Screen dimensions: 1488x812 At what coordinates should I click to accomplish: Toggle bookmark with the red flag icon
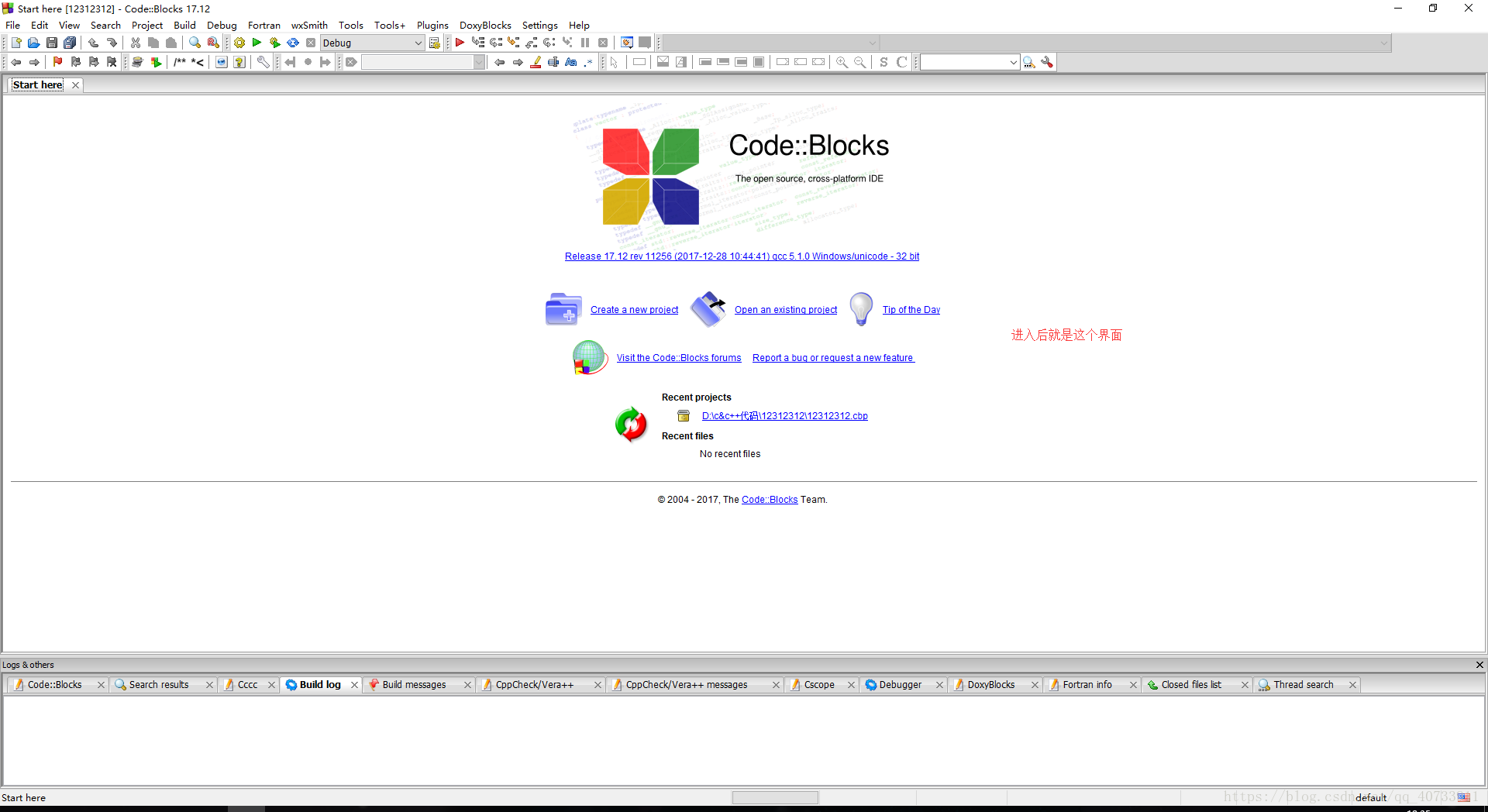click(x=57, y=62)
